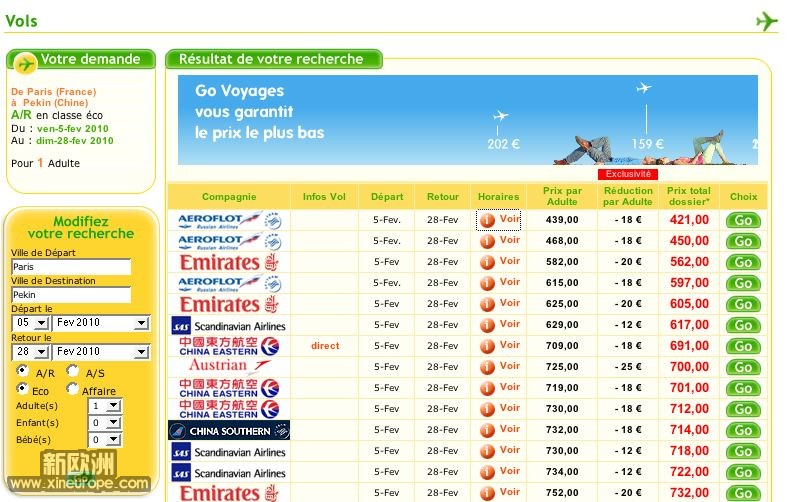
Task: Open the Voir link in the 701,00 row
Action: tap(510, 387)
